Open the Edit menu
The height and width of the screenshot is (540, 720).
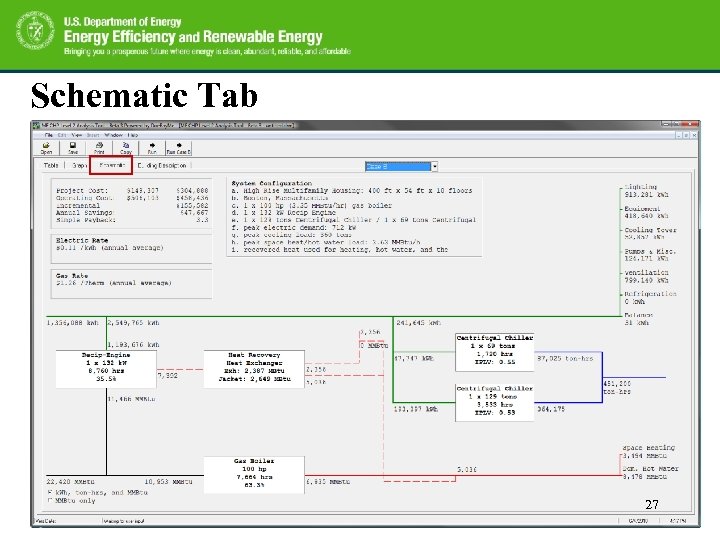pos(62,135)
